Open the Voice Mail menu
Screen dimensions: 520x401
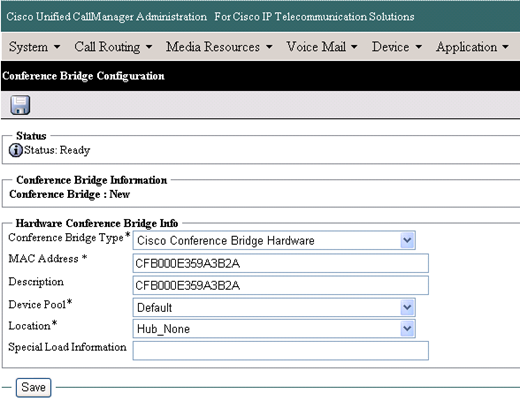322,47
